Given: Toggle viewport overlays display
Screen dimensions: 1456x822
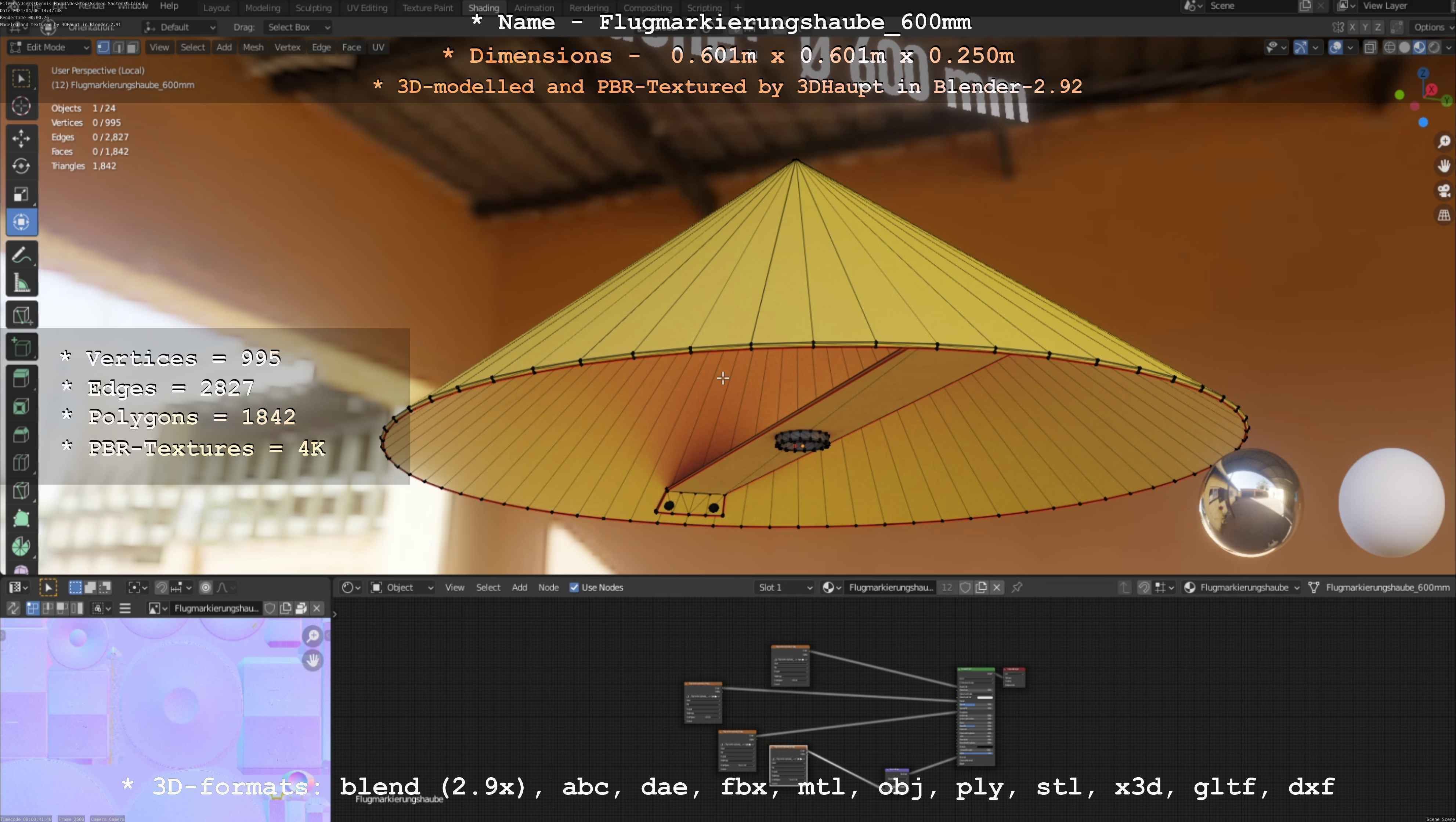Looking at the screenshot, I should tap(1336, 47).
